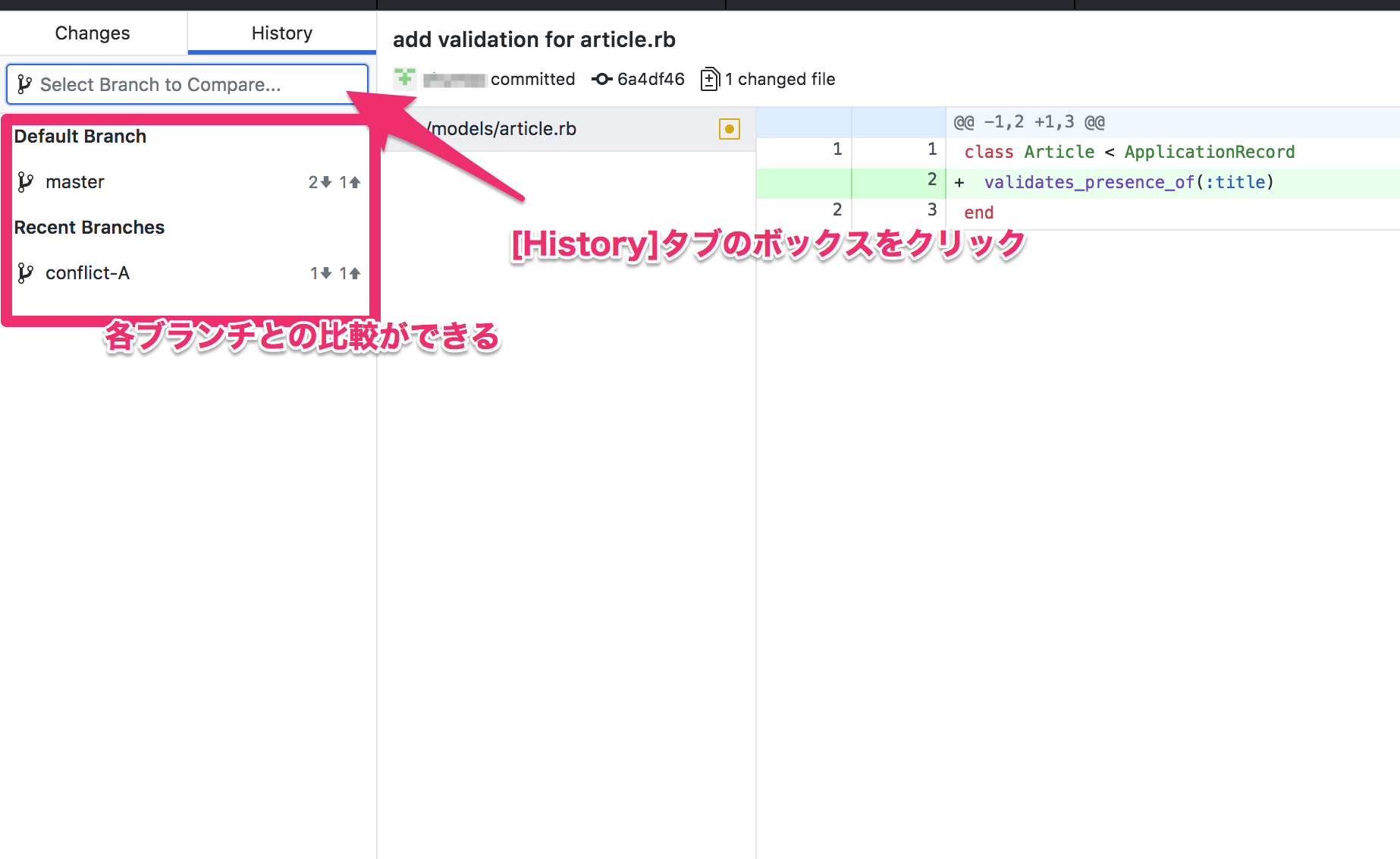Click the branch icon beside master
This screenshot has height=859, width=1400.
click(x=26, y=182)
